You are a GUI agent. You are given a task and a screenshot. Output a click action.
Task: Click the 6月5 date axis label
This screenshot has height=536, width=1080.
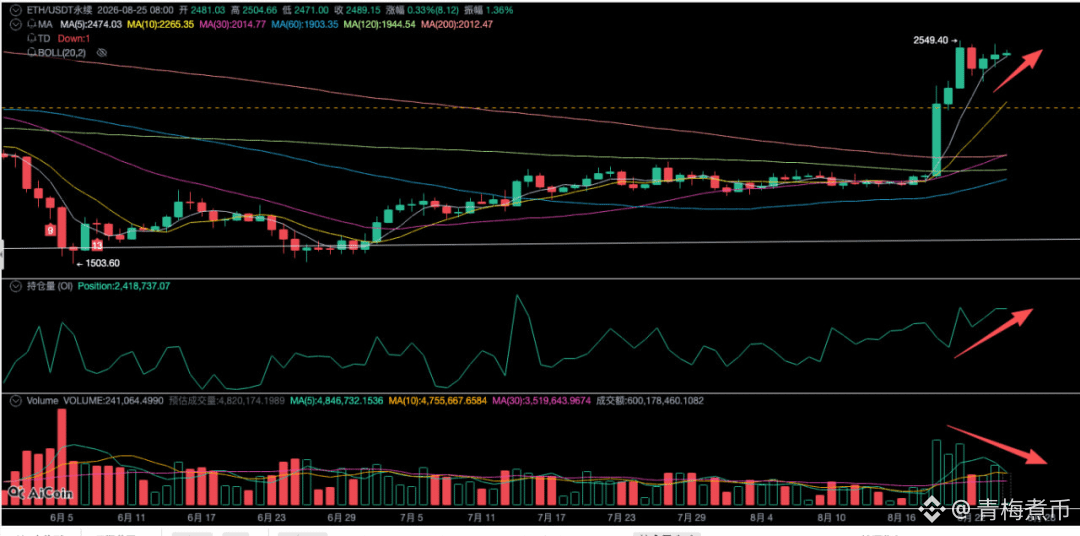click(x=61, y=517)
